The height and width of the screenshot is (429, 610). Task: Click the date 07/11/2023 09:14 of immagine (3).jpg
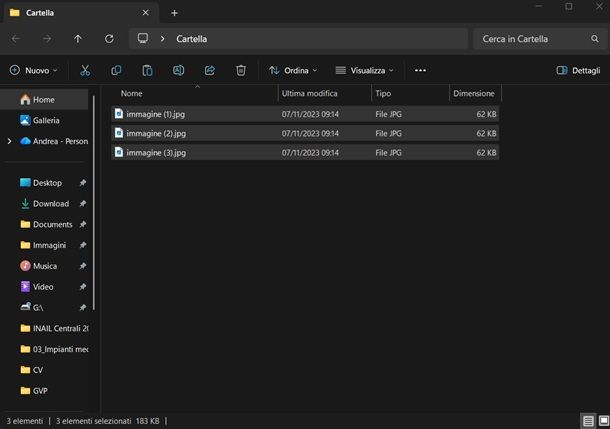[310, 152]
